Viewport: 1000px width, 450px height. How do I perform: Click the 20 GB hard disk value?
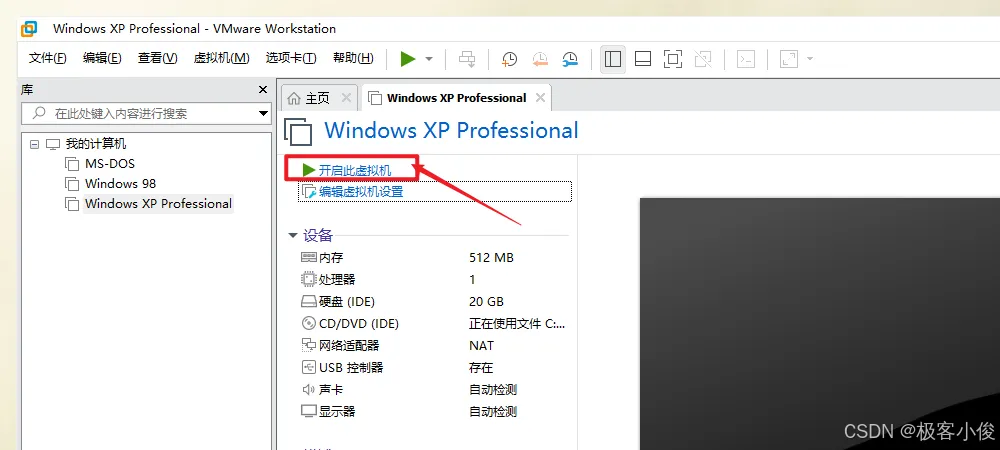[x=486, y=301]
